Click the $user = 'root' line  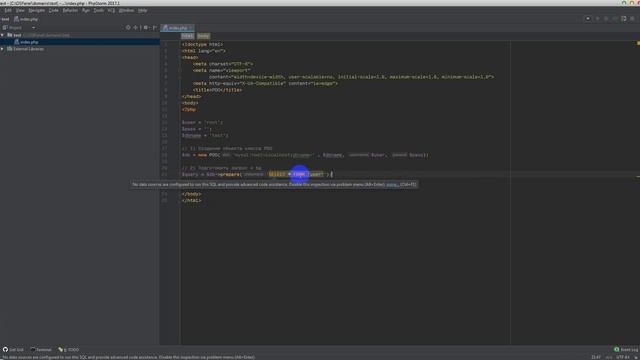(202, 122)
